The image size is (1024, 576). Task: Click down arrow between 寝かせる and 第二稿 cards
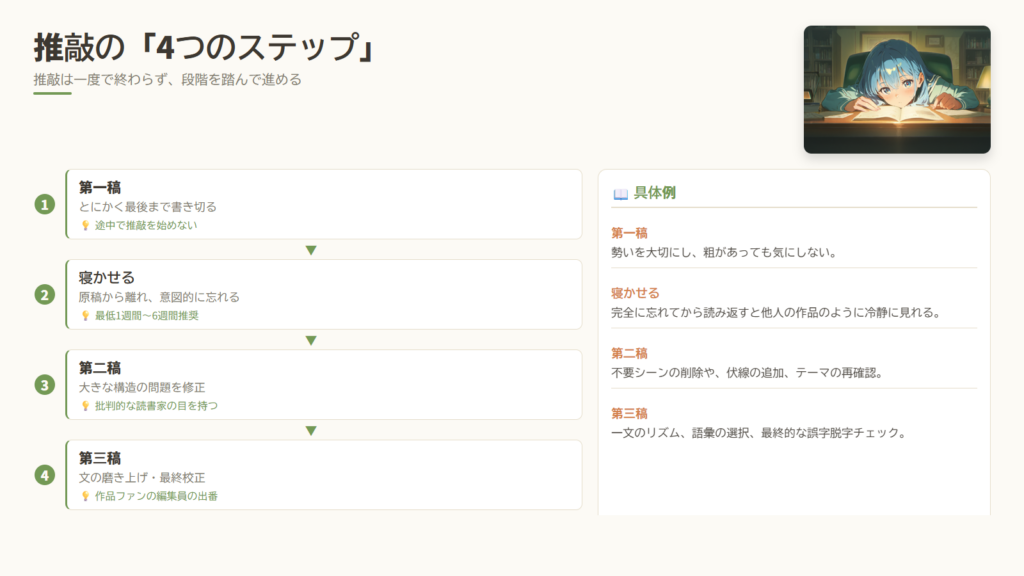tap(311, 340)
